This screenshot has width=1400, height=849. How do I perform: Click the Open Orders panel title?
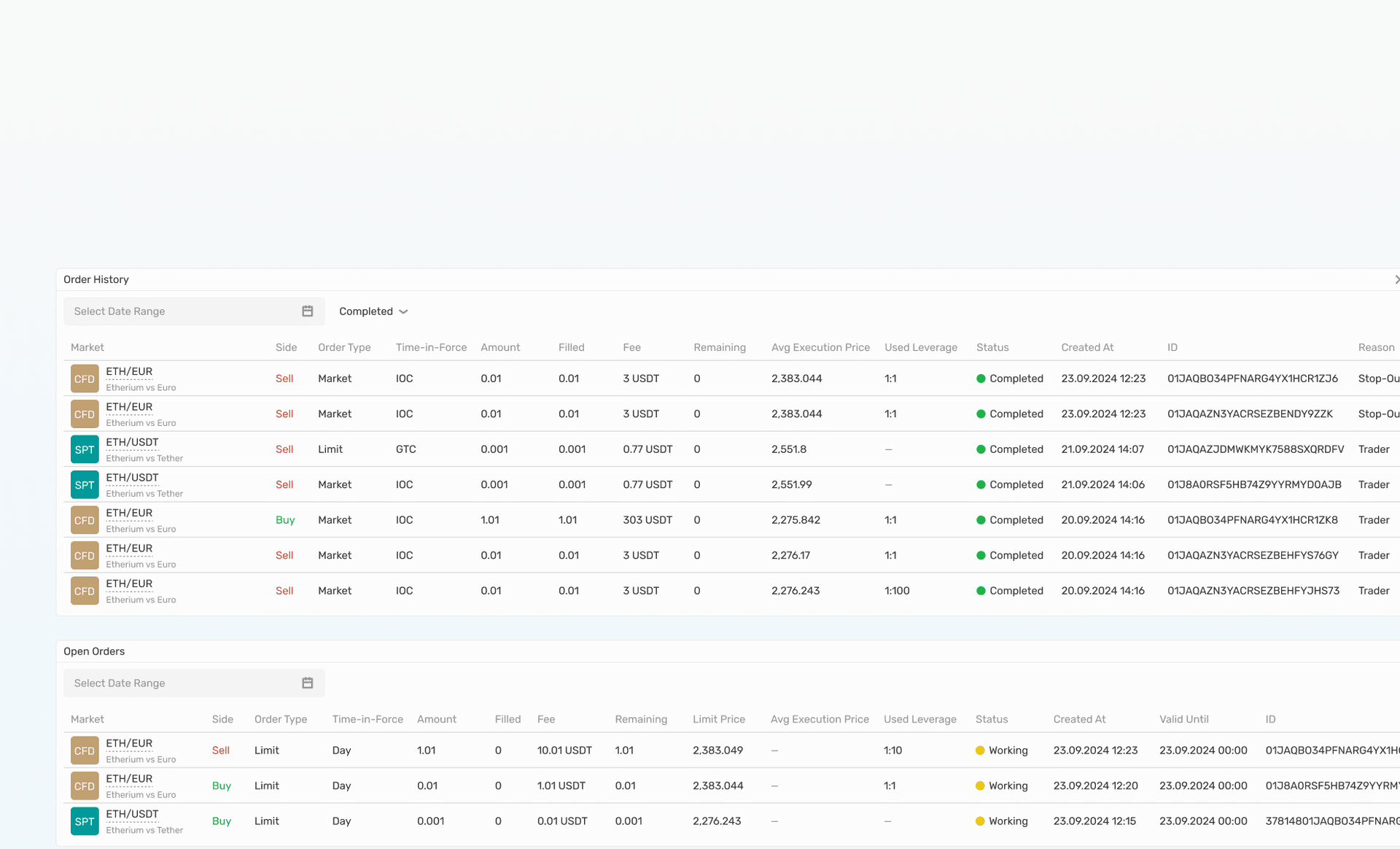pos(94,651)
